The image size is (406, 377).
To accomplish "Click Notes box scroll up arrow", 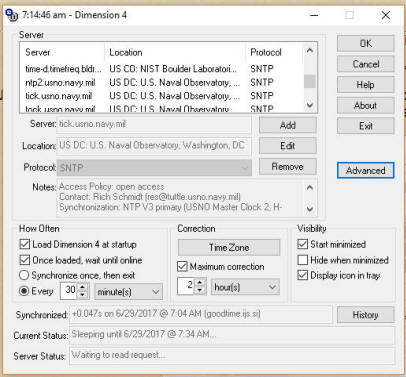I will click(310, 187).
